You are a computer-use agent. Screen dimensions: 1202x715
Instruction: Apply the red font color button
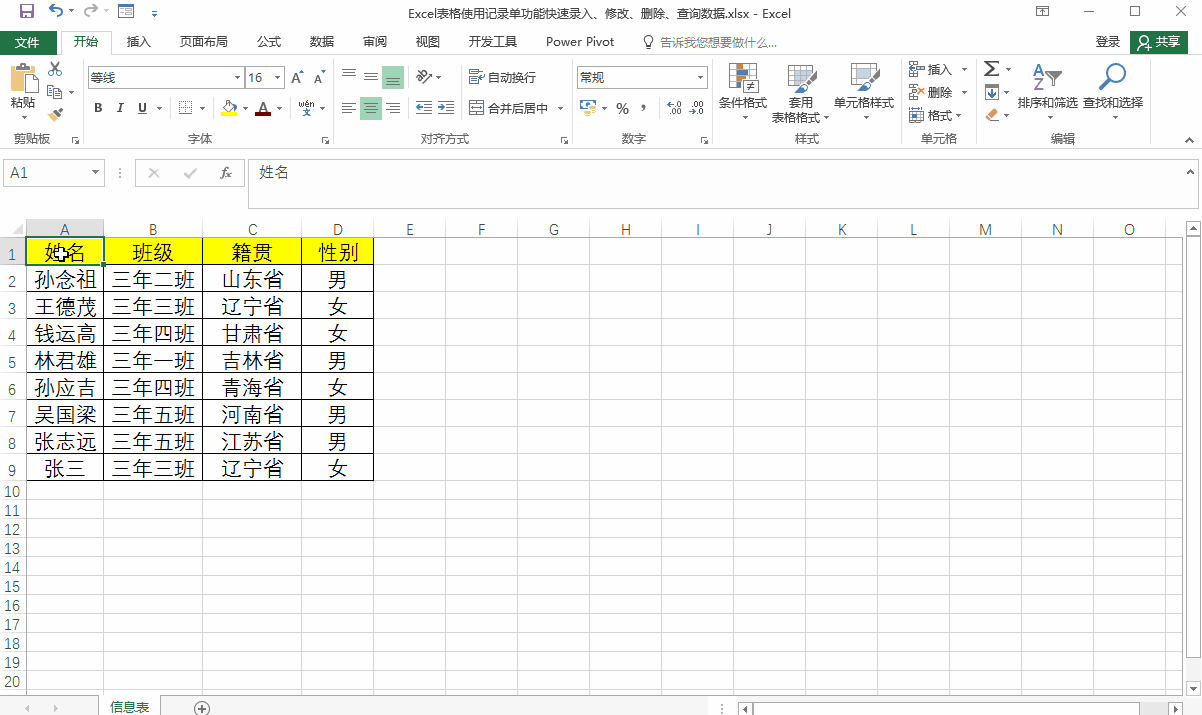263,108
